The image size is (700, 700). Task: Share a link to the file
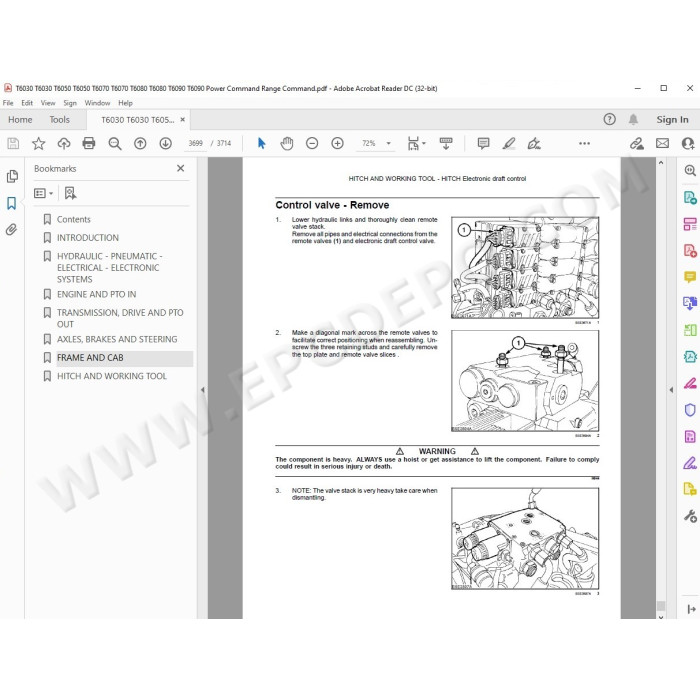click(637, 143)
